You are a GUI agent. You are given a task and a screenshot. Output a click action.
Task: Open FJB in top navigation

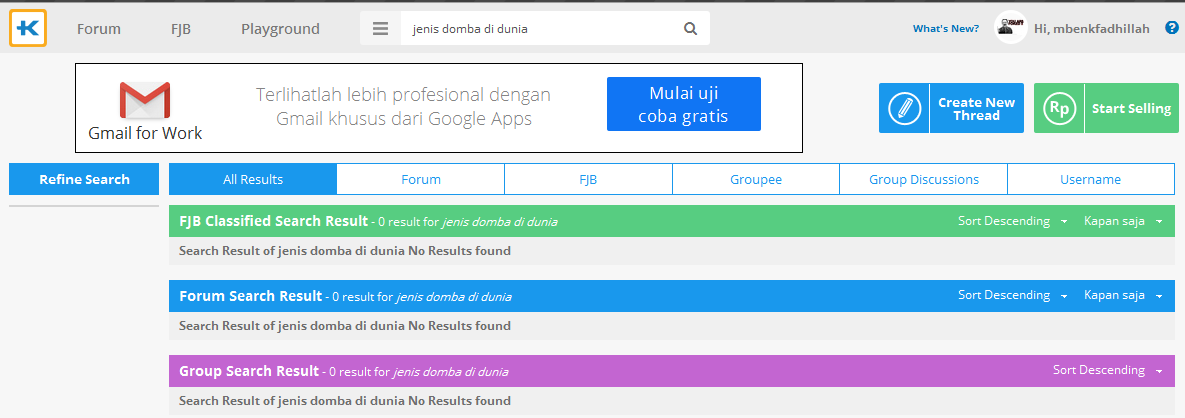(181, 29)
